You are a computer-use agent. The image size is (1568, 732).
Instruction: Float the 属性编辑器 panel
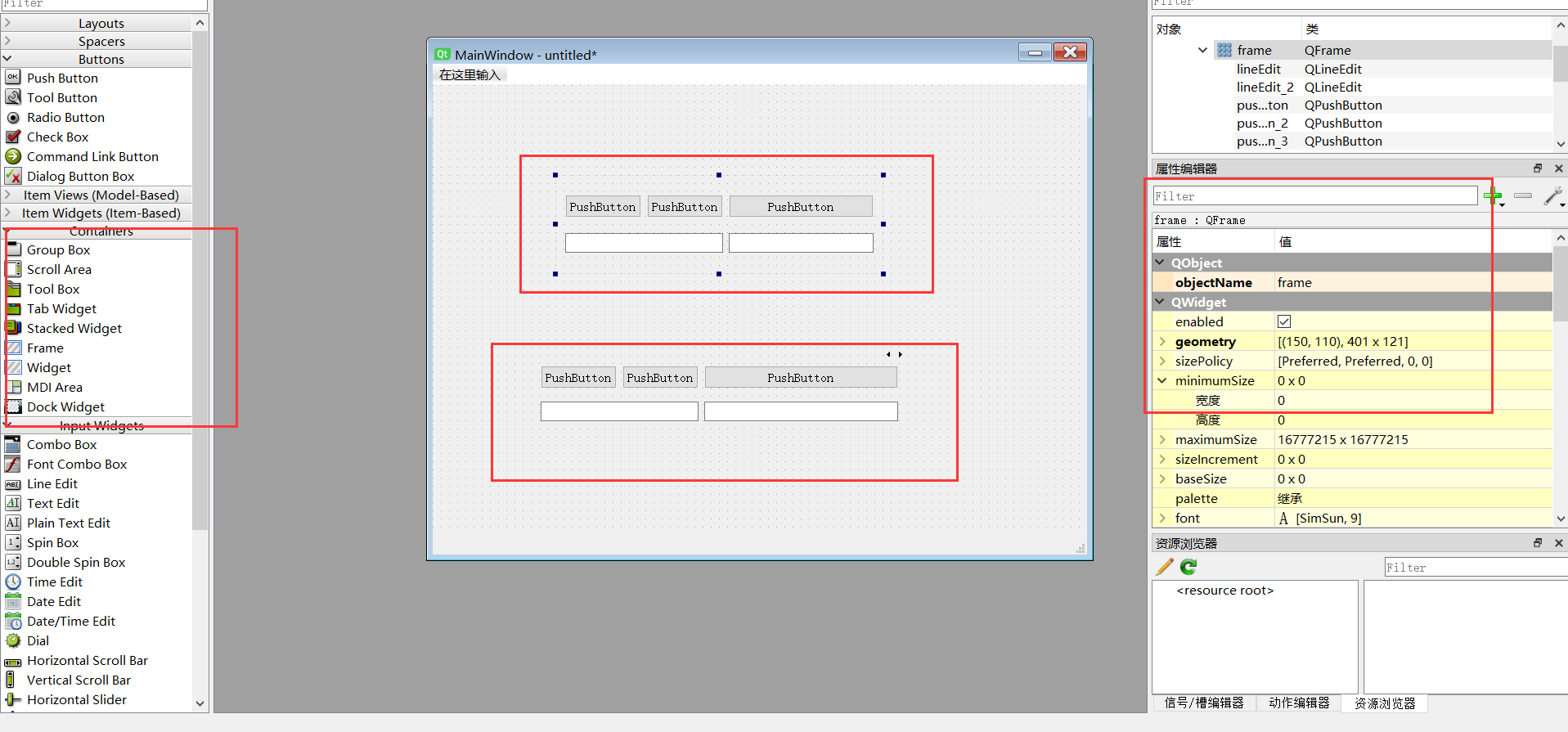point(1538,168)
